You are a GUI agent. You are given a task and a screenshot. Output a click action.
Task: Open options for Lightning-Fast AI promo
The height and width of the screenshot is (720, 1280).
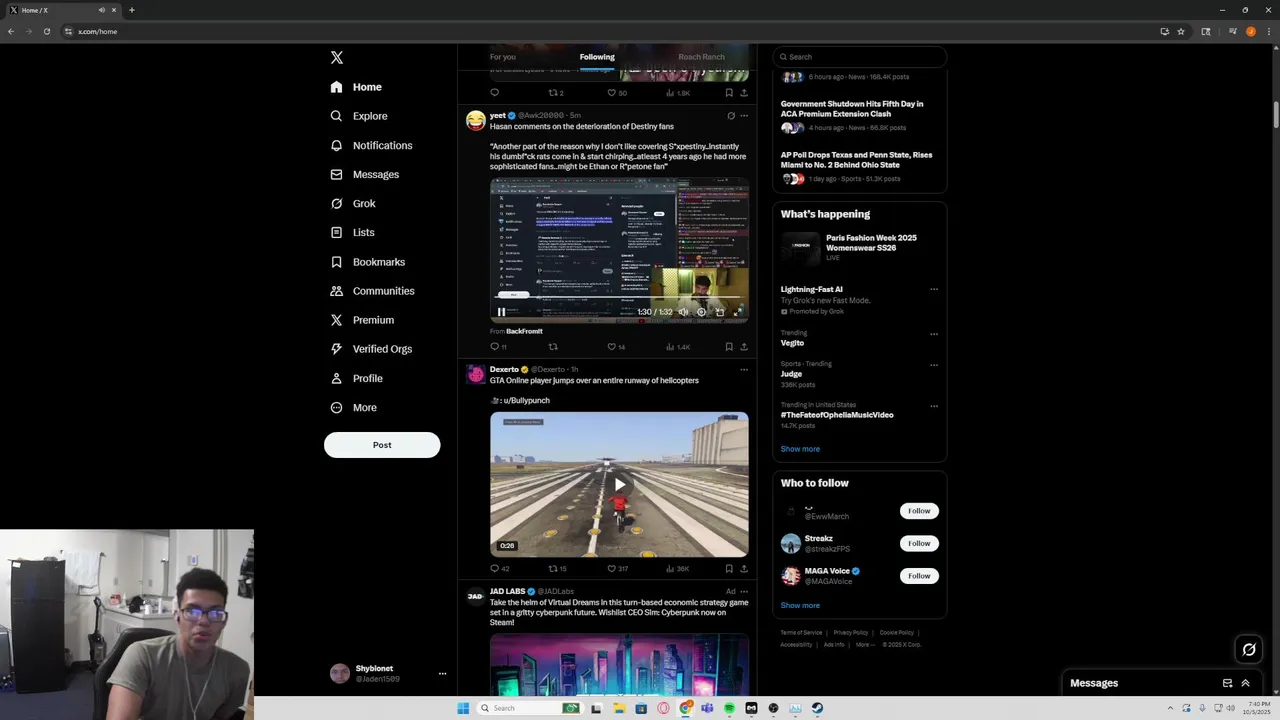(x=934, y=290)
